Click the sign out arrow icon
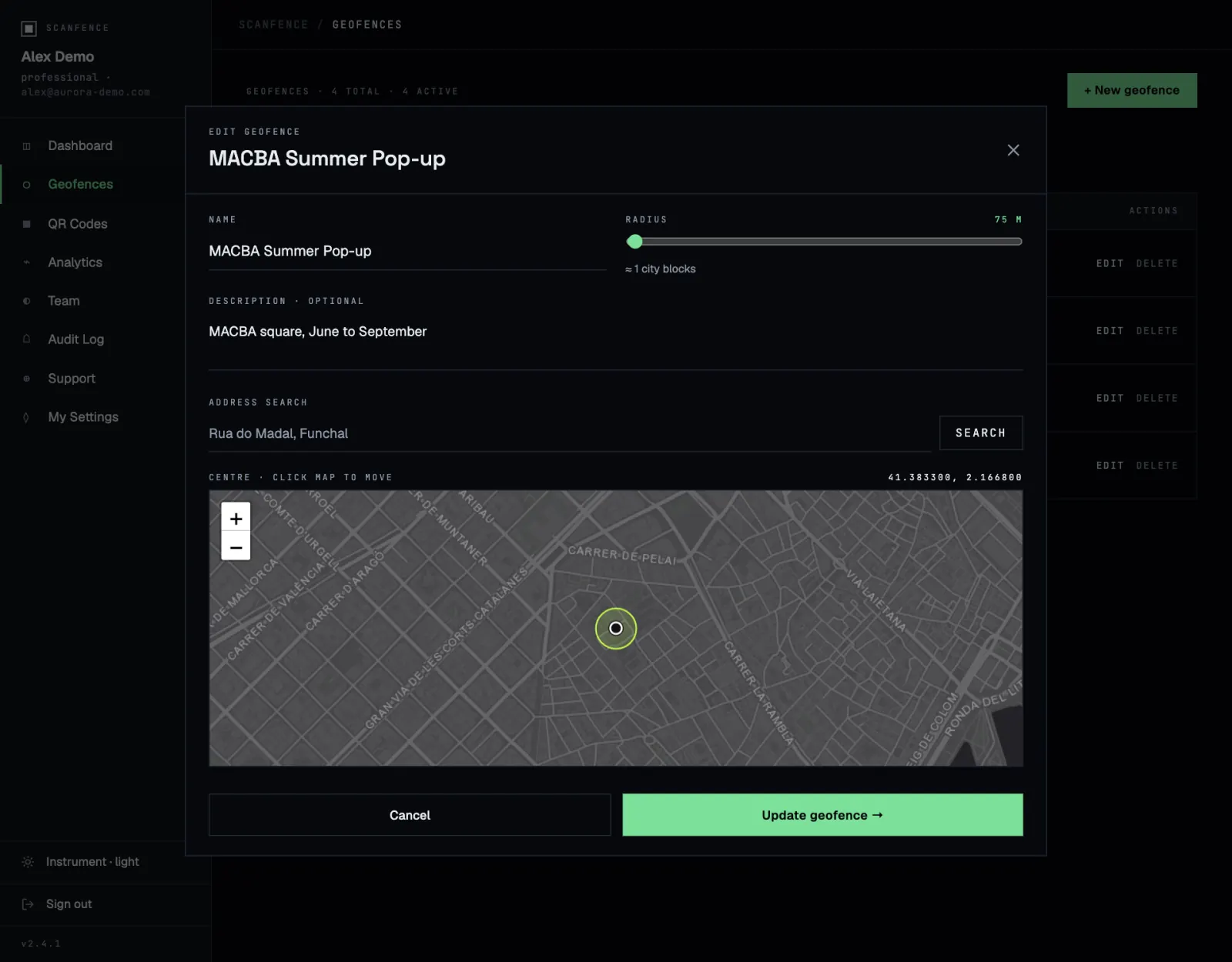This screenshot has height=962, width=1232. click(28, 904)
